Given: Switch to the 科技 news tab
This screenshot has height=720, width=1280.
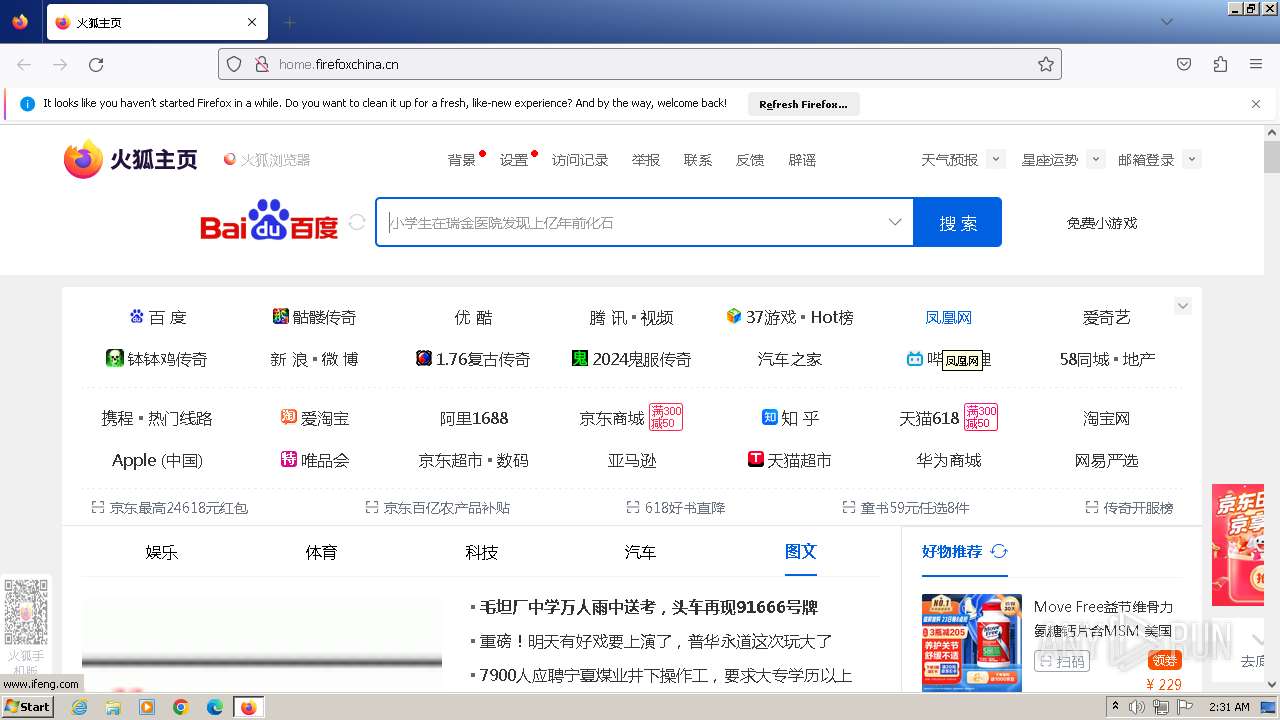Looking at the screenshot, I should point(481,552).
